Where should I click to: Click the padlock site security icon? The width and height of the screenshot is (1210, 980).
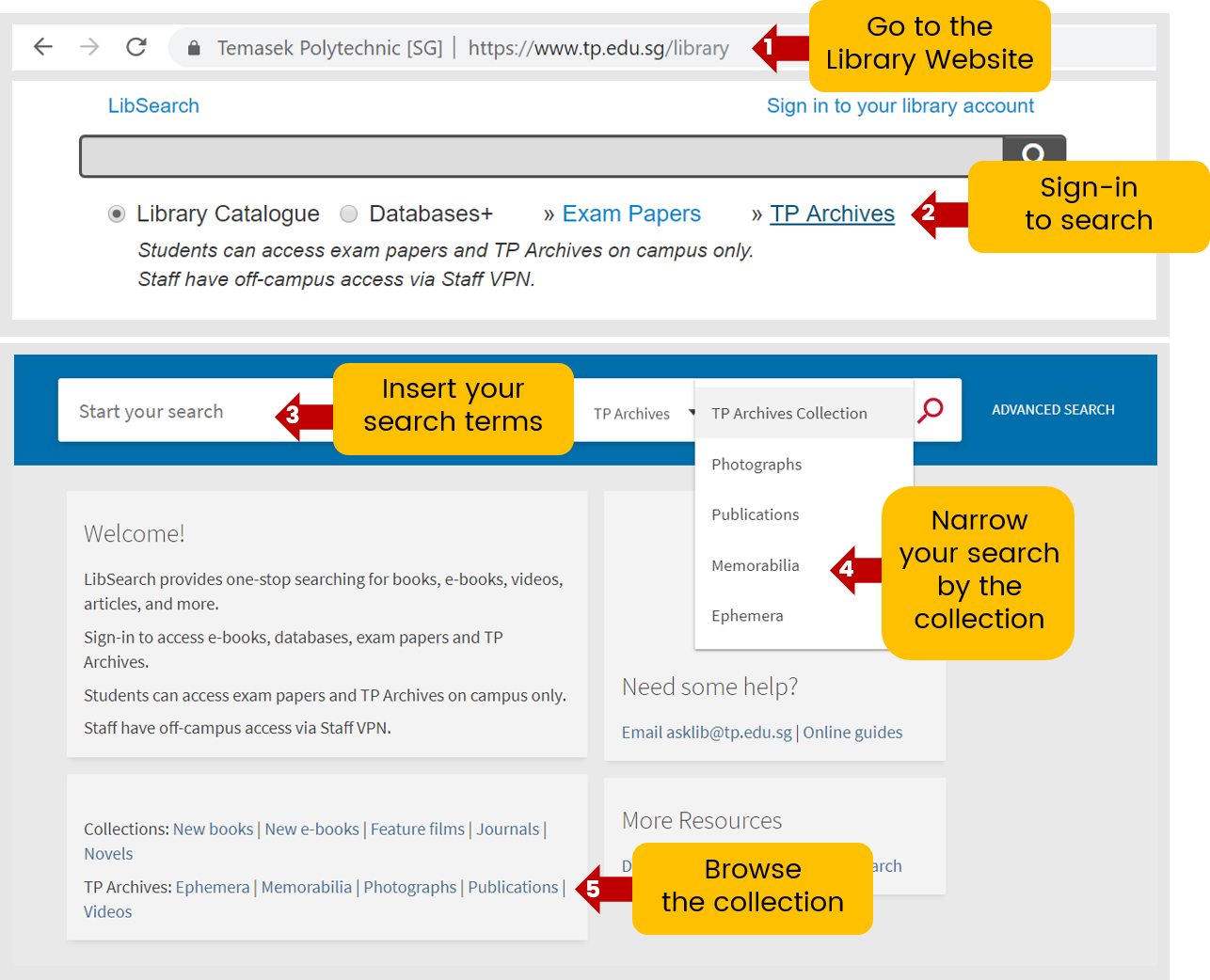194,48
